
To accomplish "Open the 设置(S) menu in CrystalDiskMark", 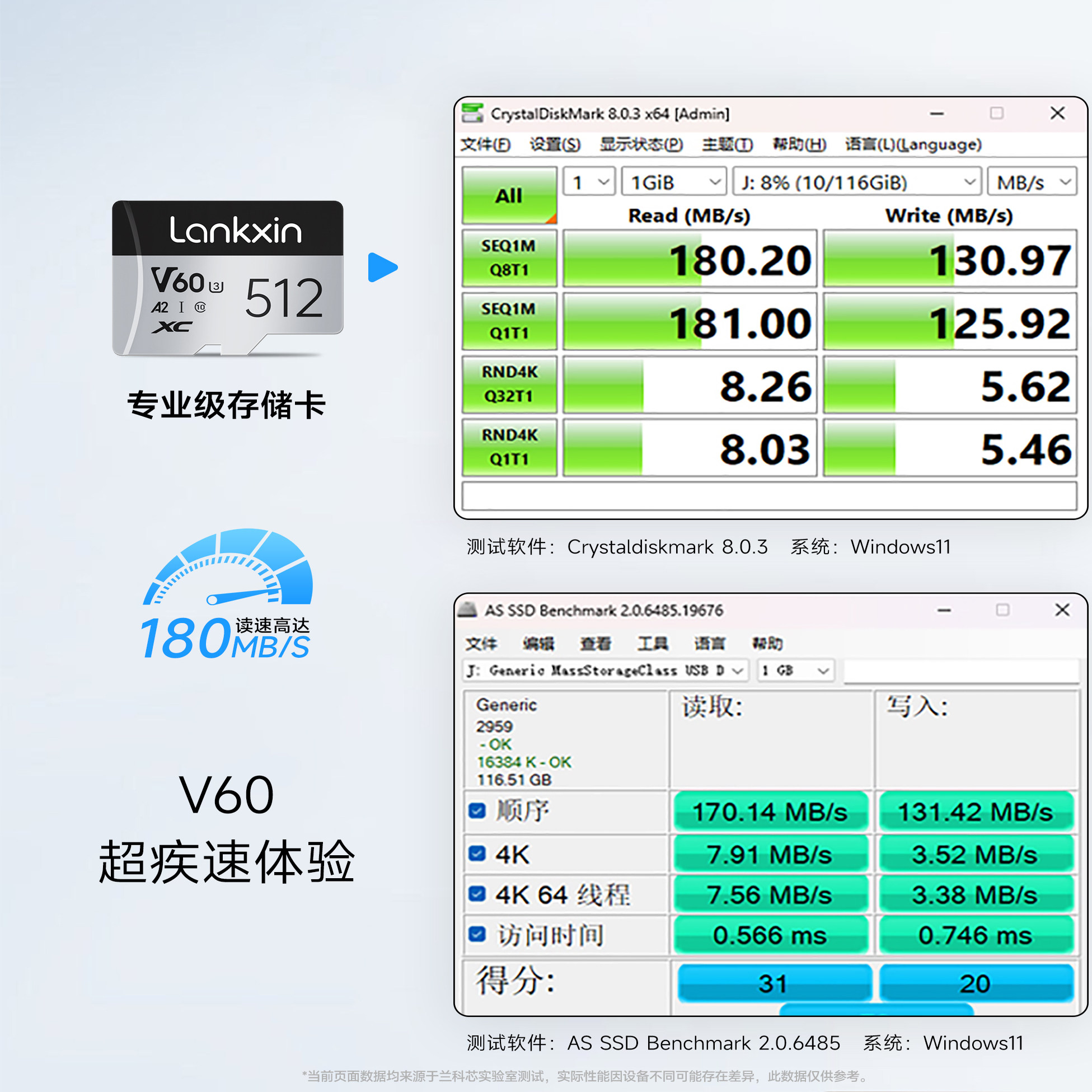I will pos(555,145).
